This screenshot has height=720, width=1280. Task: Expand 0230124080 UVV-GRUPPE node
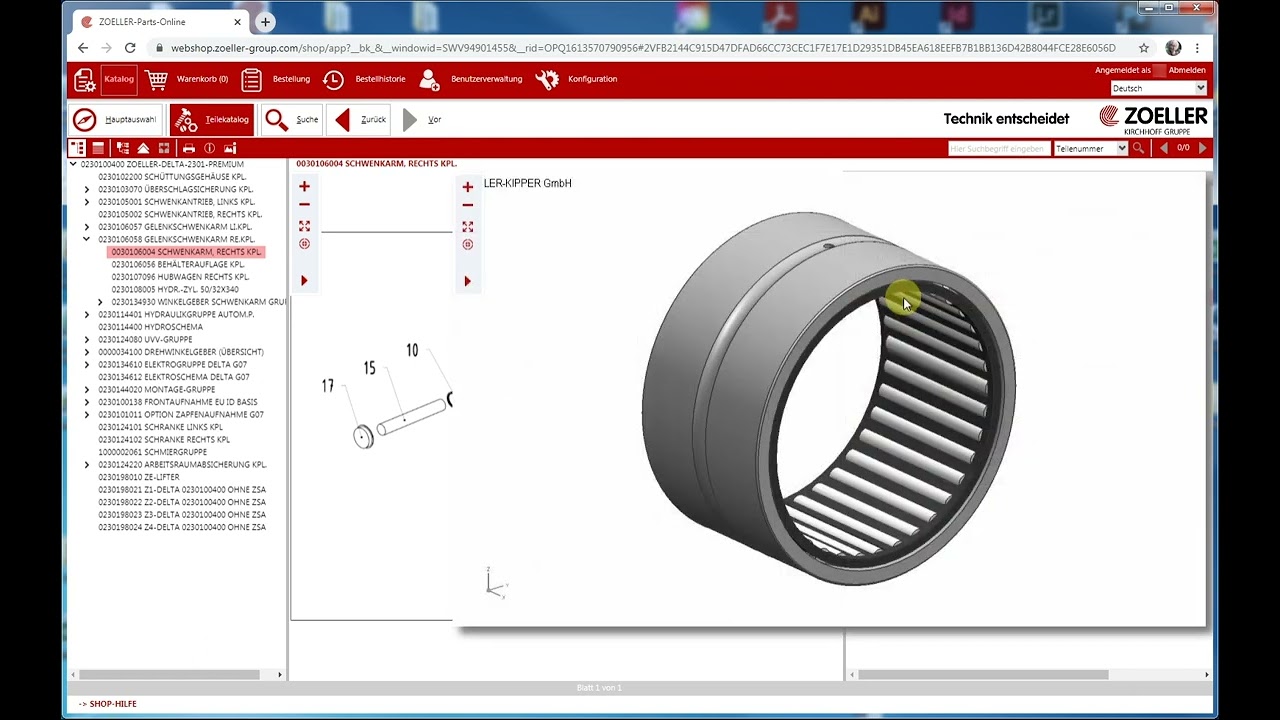click(87, 339)
